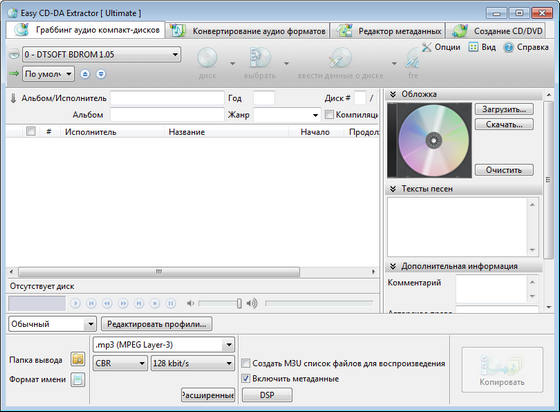Click the CD drive icon beside drive selector
Viewport: 560px width, 412px height.
pos(14,55)
